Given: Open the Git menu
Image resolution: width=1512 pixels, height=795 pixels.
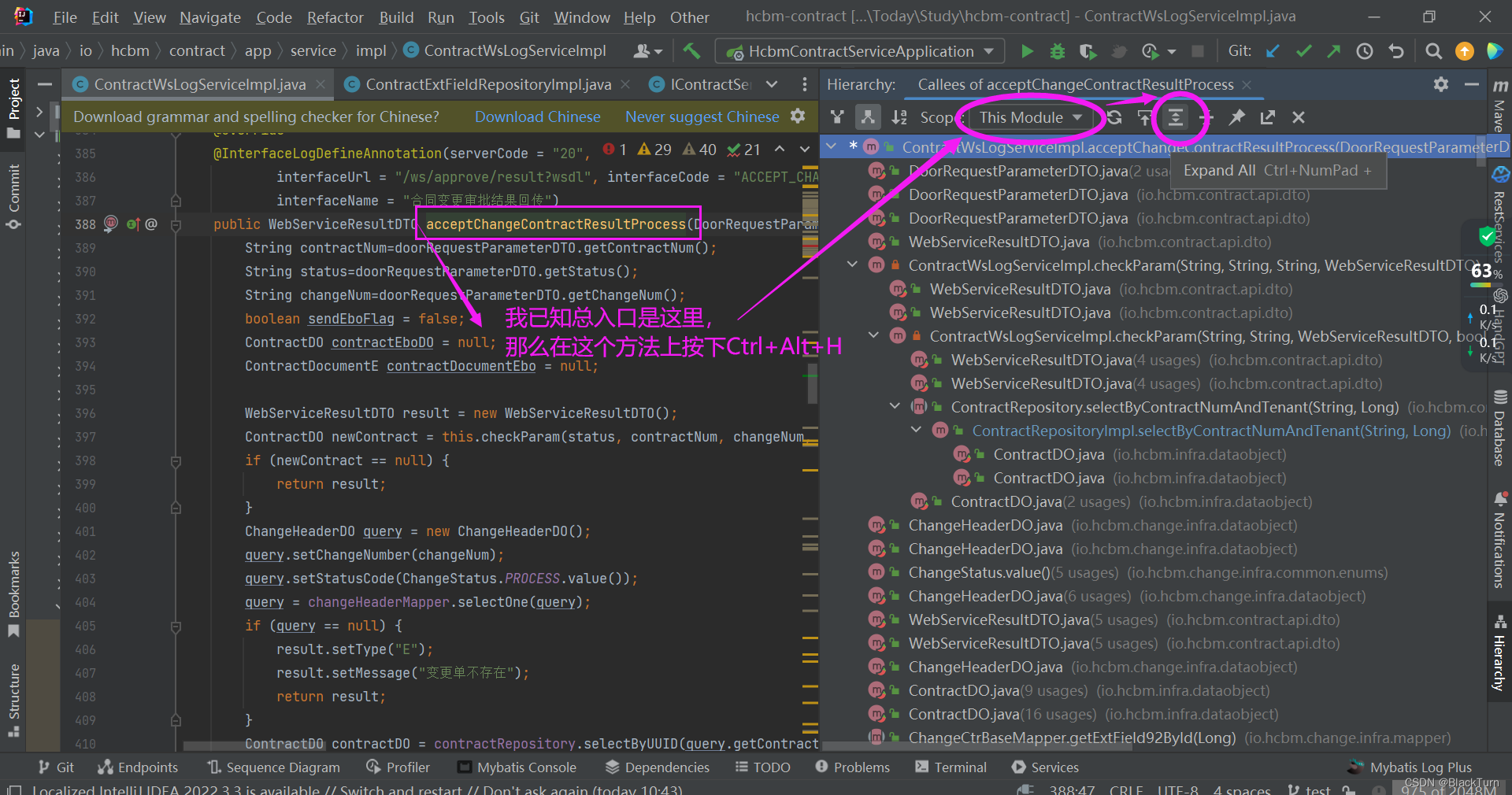Looking at the screenshot, I should pos(529,17).
